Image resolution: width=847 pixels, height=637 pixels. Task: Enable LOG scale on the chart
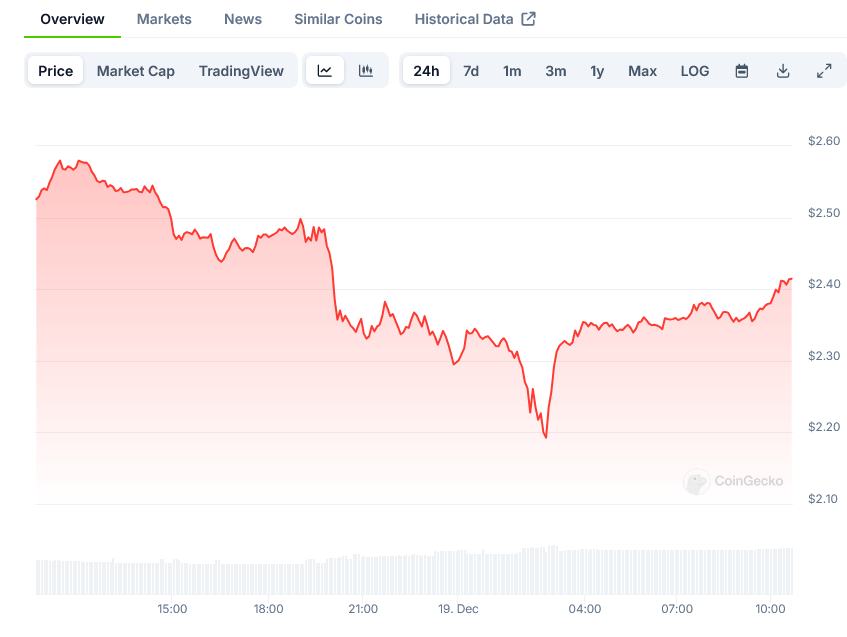click(695, 71)
